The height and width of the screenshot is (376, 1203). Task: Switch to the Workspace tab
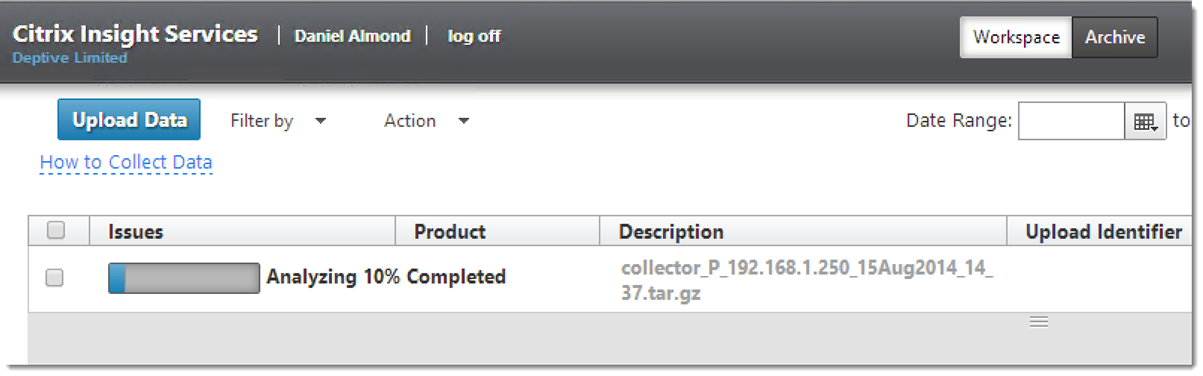click(1016, 37)
